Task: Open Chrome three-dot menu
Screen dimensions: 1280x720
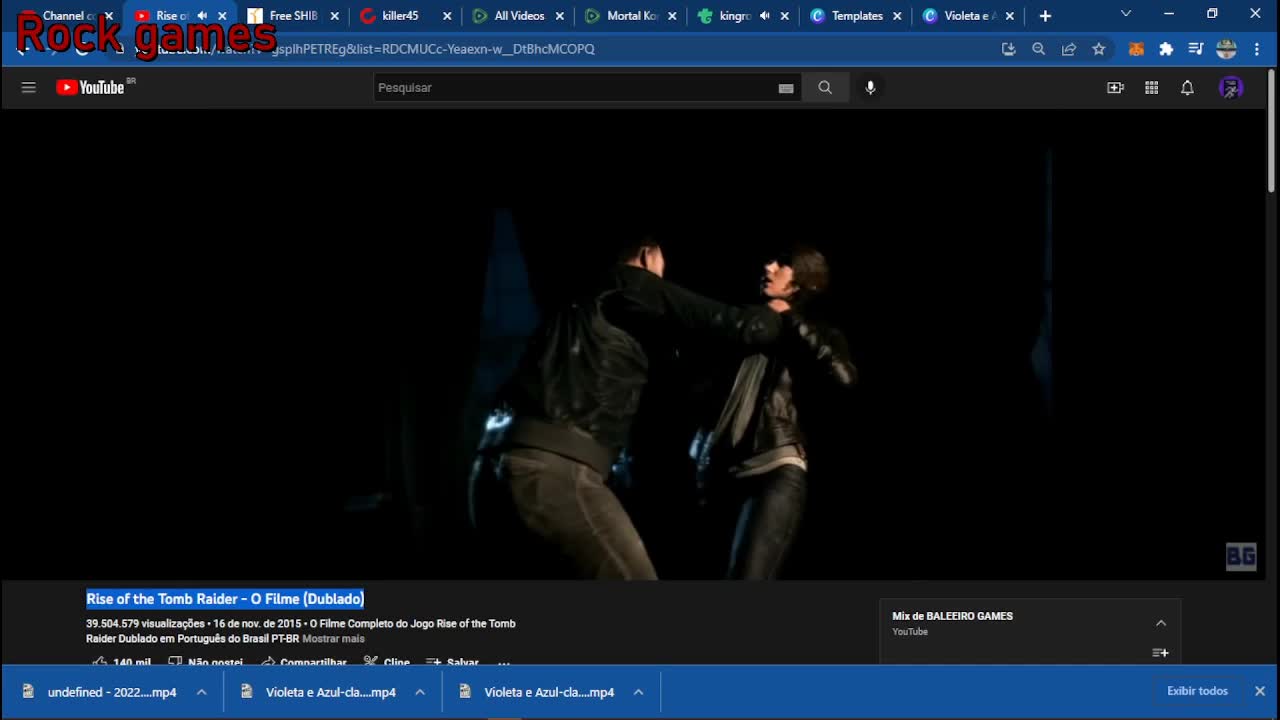Action: pyautogui.click(x=1257, y=49)
